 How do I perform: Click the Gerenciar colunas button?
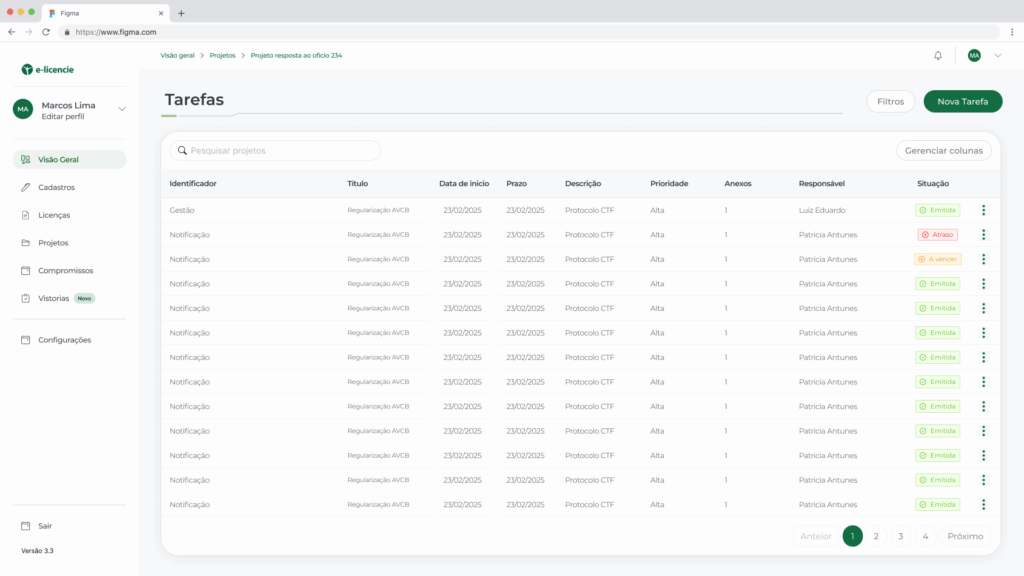click(x=943, y=151)
